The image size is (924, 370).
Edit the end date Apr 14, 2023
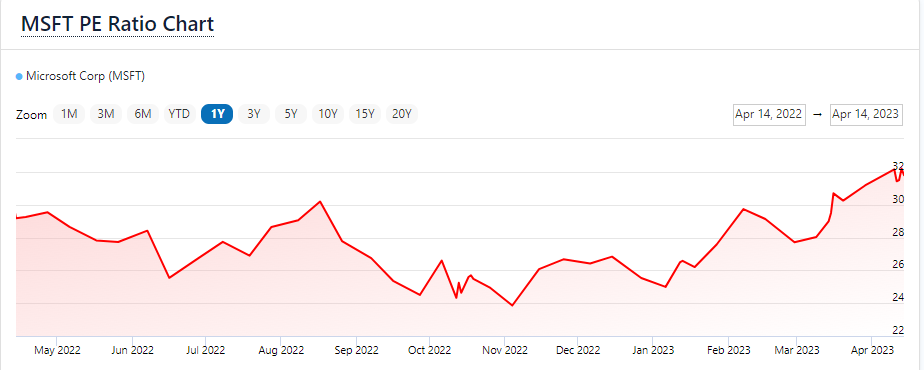[866, 114]
